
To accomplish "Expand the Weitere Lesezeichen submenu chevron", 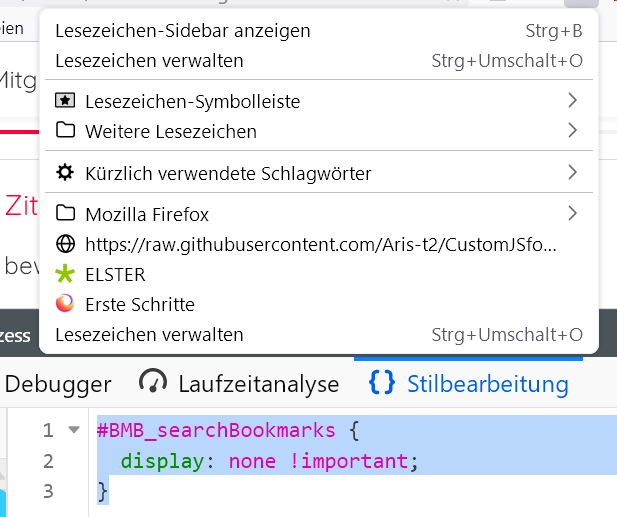I will click(x=572, y=130).
